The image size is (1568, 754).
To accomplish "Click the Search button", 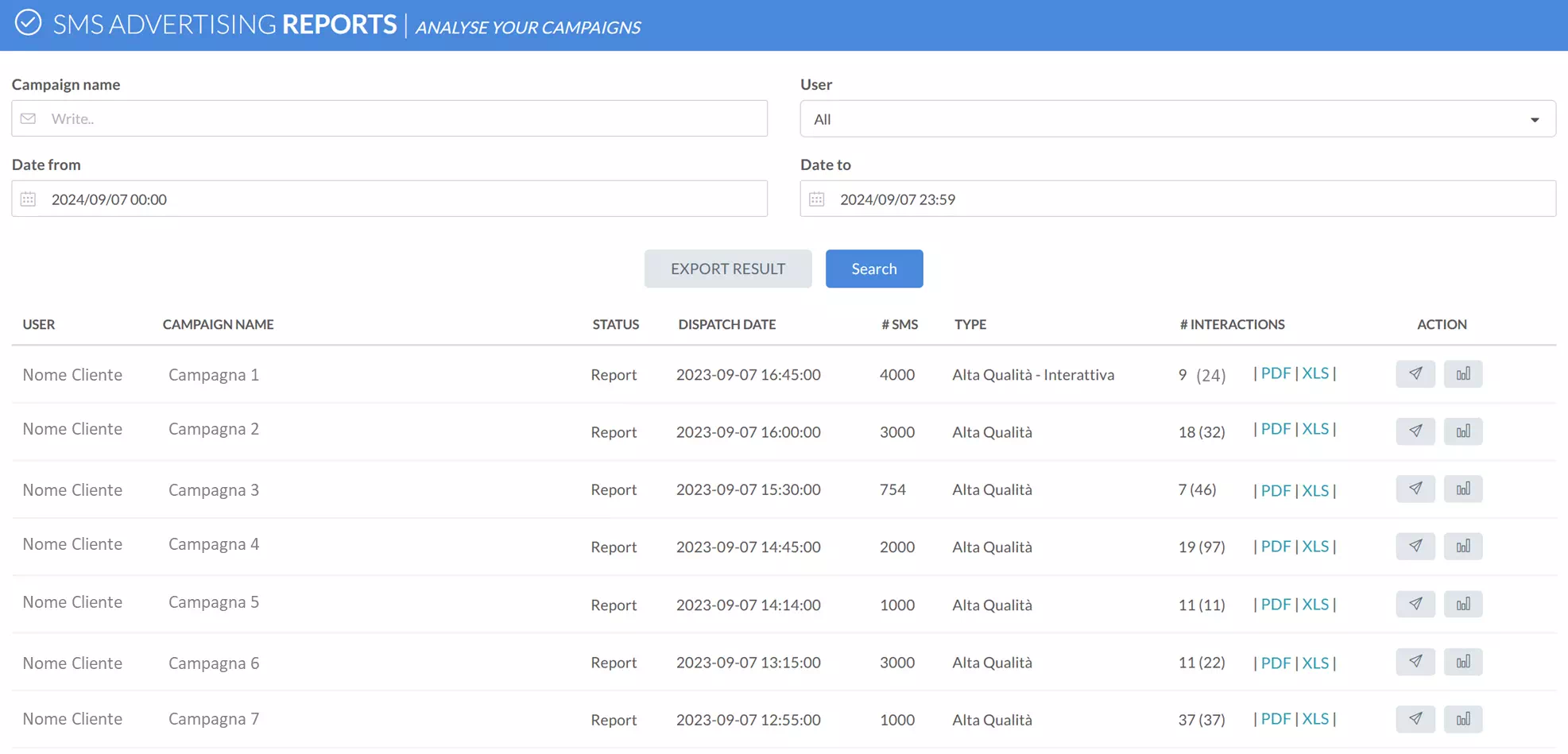I will point(874,269).
